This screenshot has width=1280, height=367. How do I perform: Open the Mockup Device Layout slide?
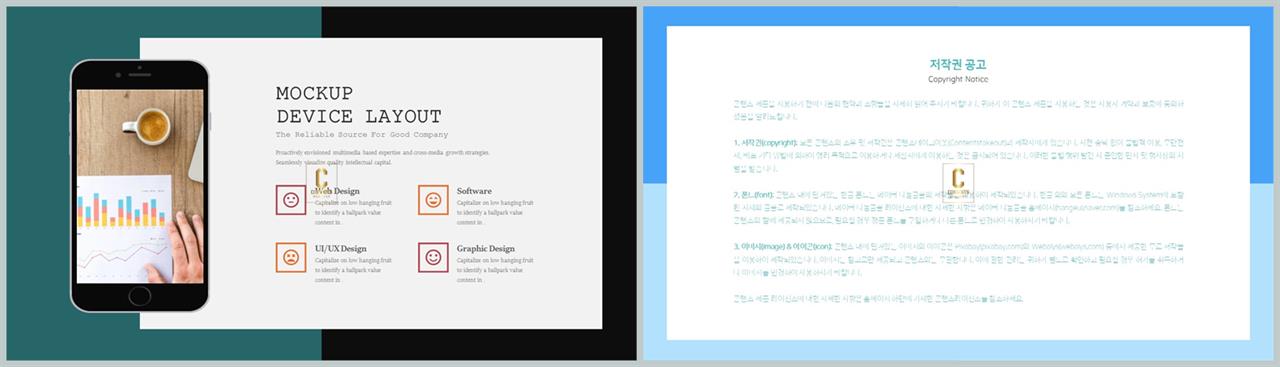tap(322, 183)
